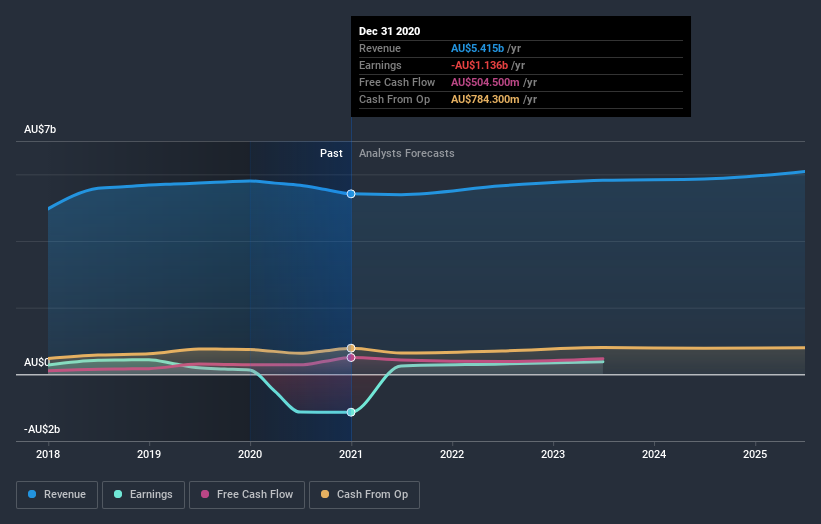This screenshot has height=524, width=821.
Task: Click the orange Cash From Op legend dot
Action: (x=325, y=494)
